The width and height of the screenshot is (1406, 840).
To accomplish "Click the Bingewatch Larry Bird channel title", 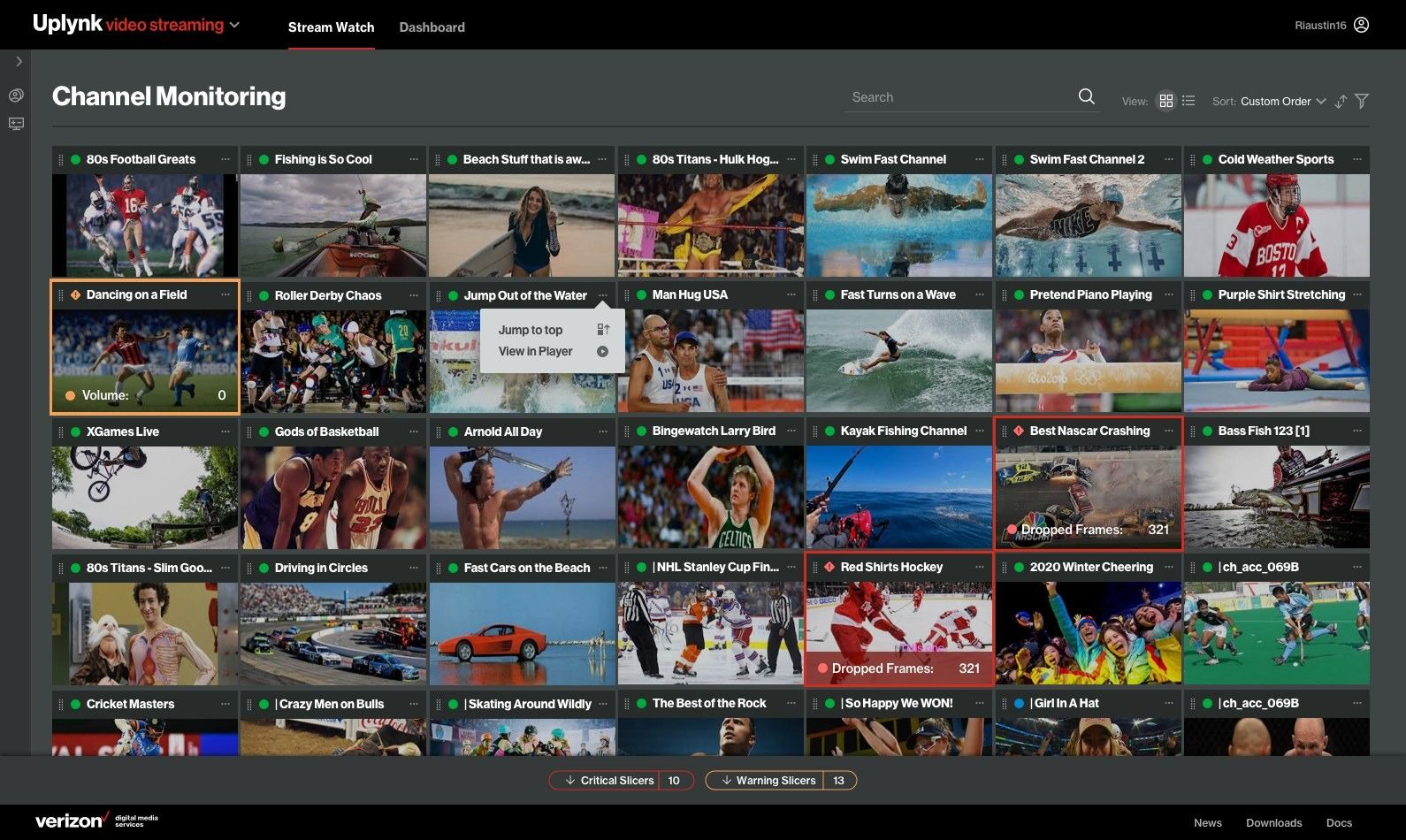I will click(x=714, y=431).
